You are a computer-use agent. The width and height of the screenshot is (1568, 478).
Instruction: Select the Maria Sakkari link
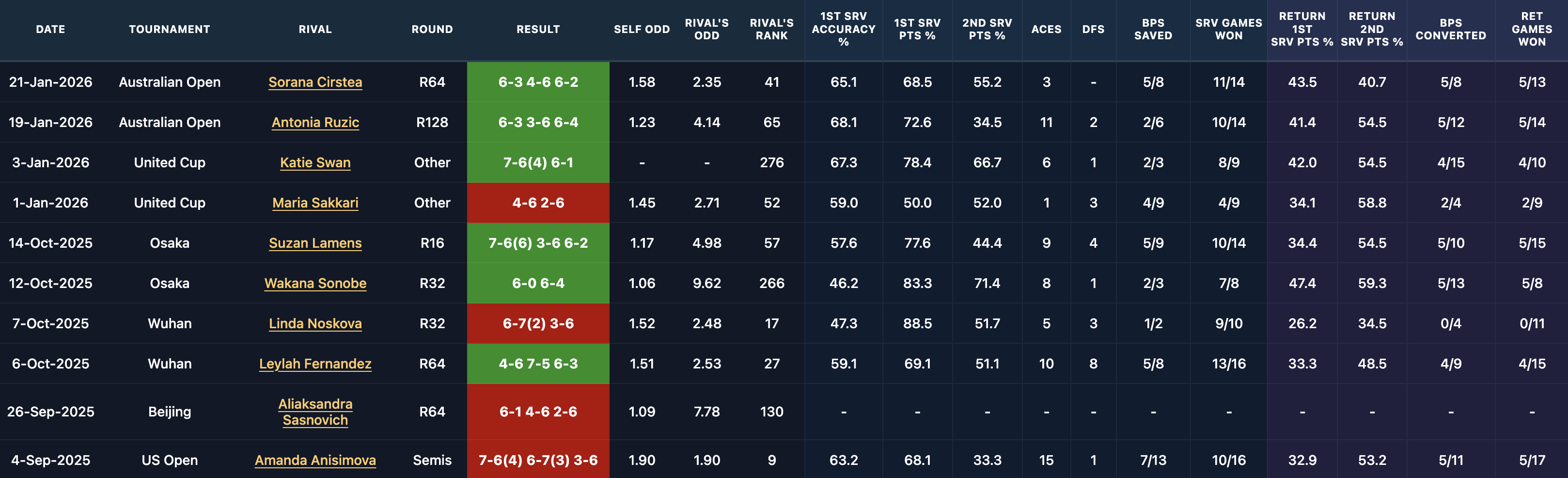click(x=314, y=203)
